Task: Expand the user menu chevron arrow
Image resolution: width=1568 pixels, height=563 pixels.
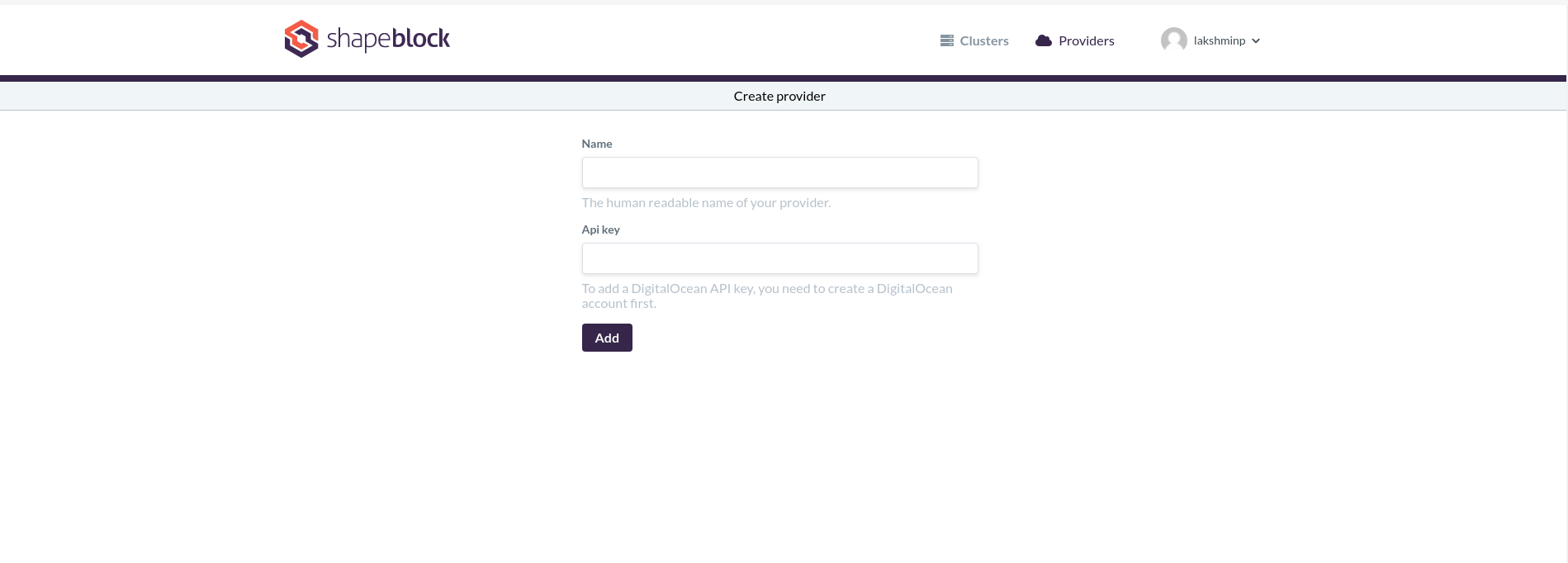Action: pos(1256,40)
